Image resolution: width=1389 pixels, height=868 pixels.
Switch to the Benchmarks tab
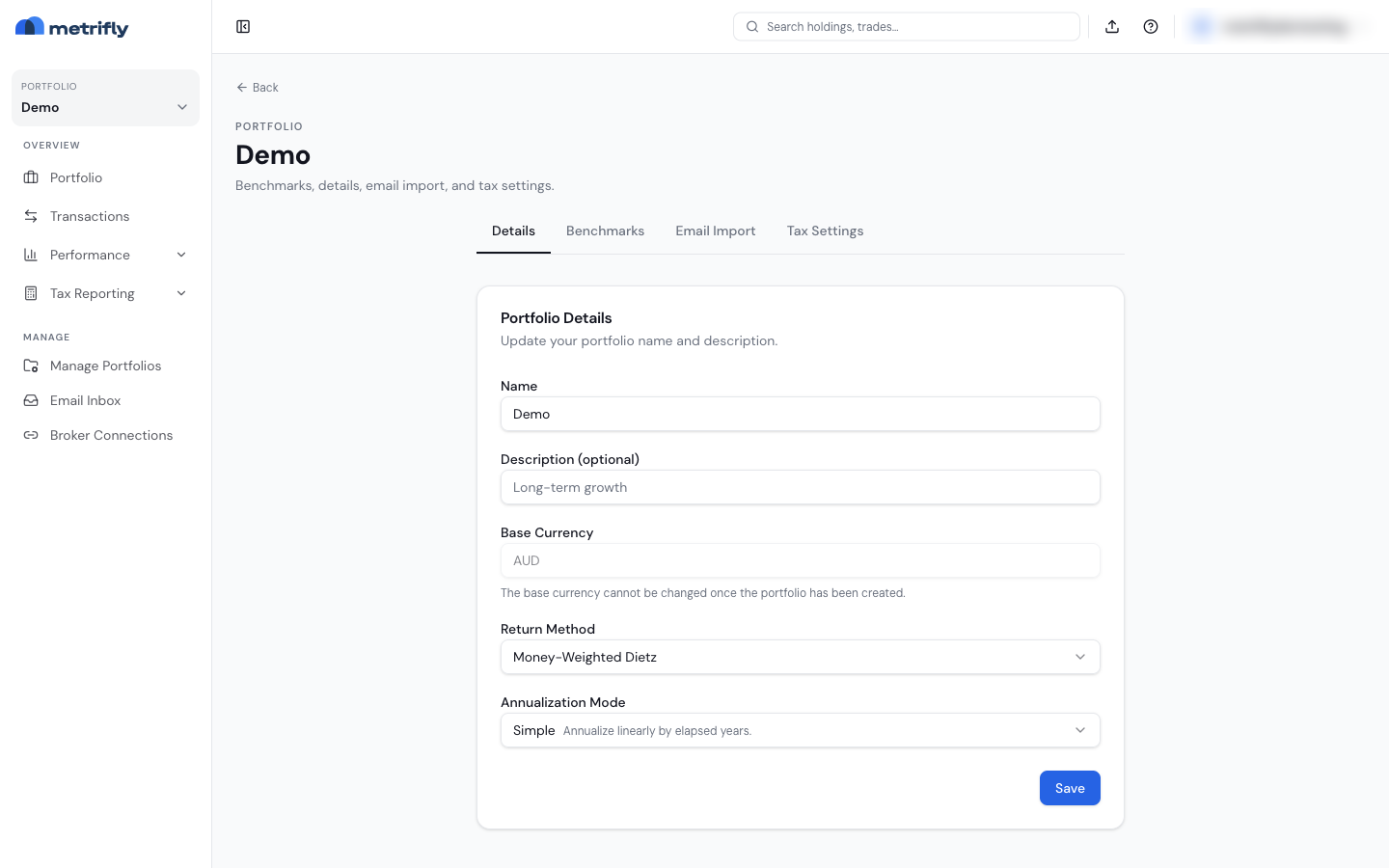coord(605,231)
